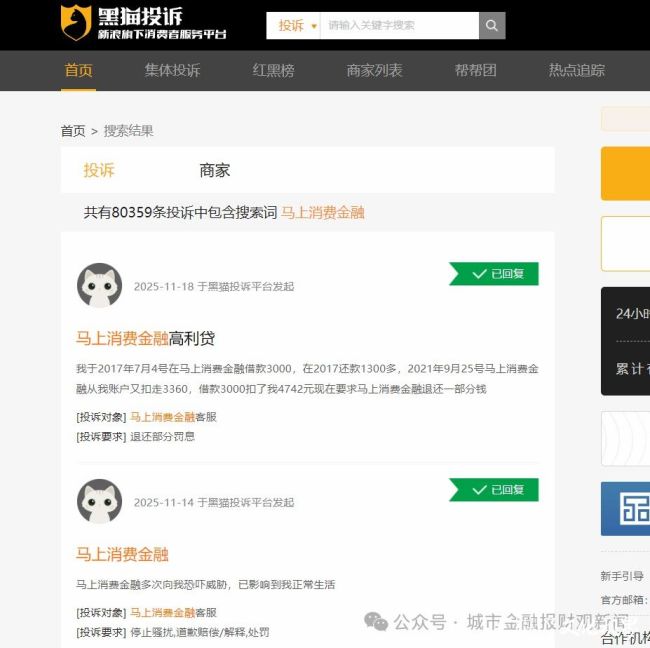Select the 投诉 results tab
The height and width of the screenshot is (648, 650).
point(99,170)
